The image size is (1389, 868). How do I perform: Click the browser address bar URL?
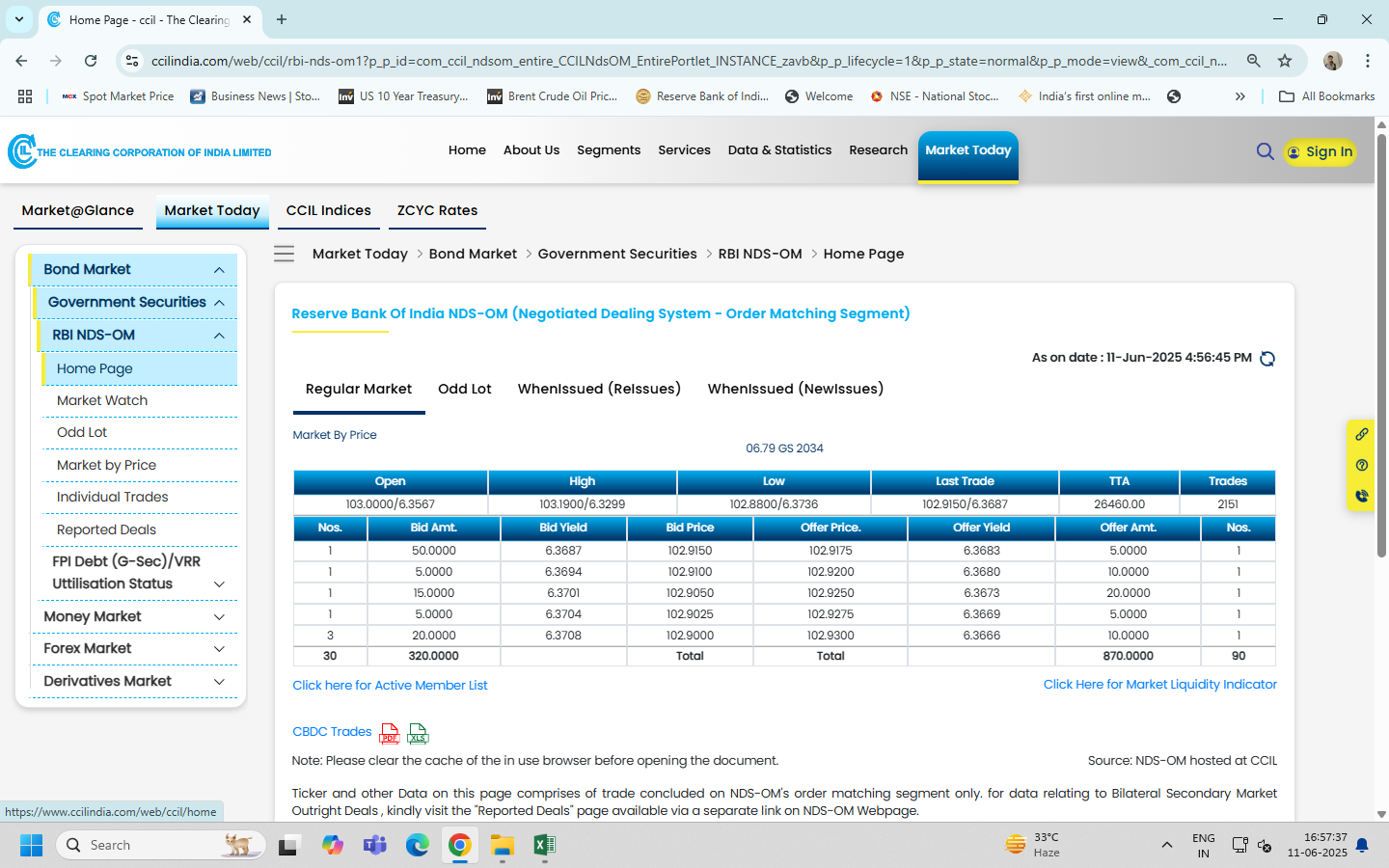689,61
